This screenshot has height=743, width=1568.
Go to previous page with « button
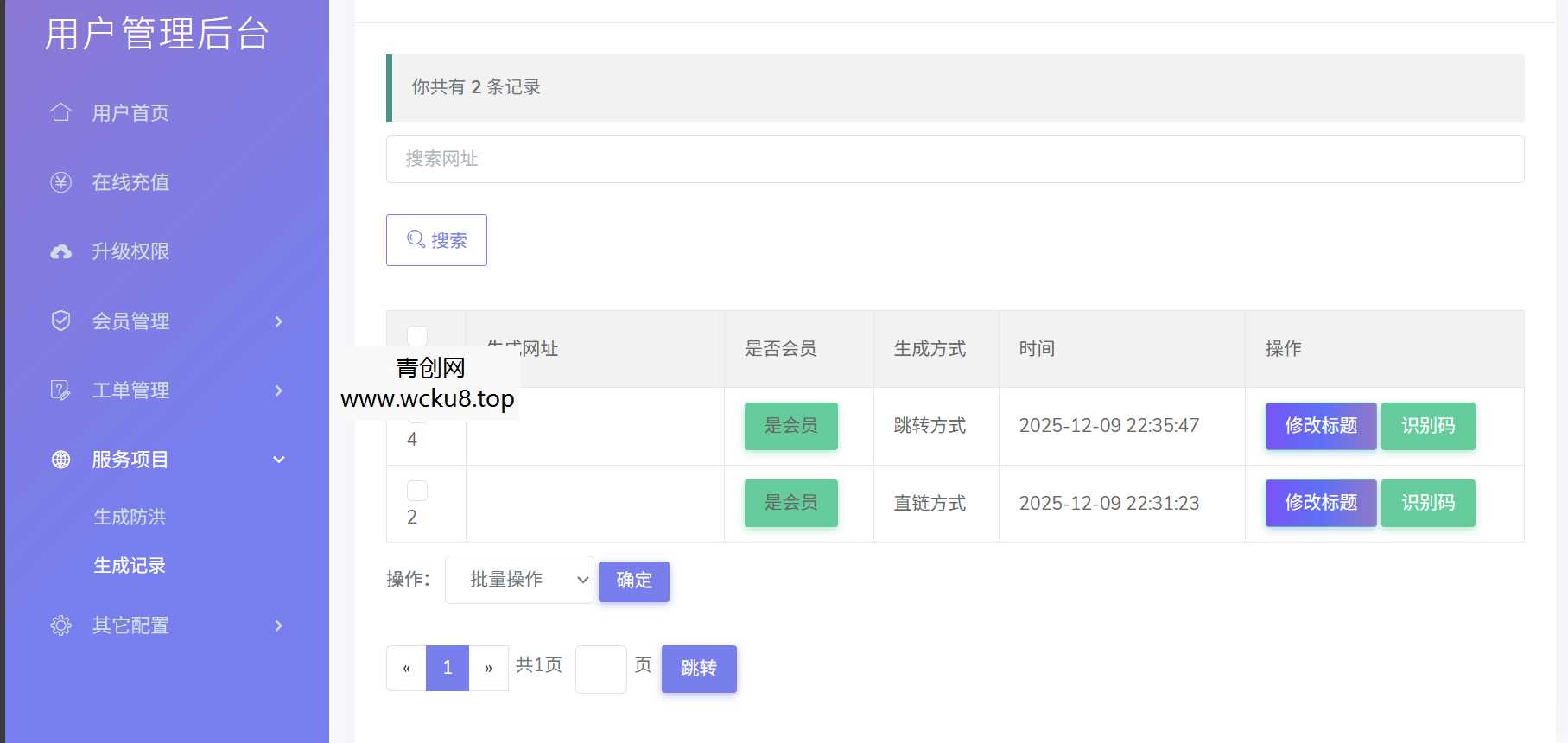click(x=406, y=668)
